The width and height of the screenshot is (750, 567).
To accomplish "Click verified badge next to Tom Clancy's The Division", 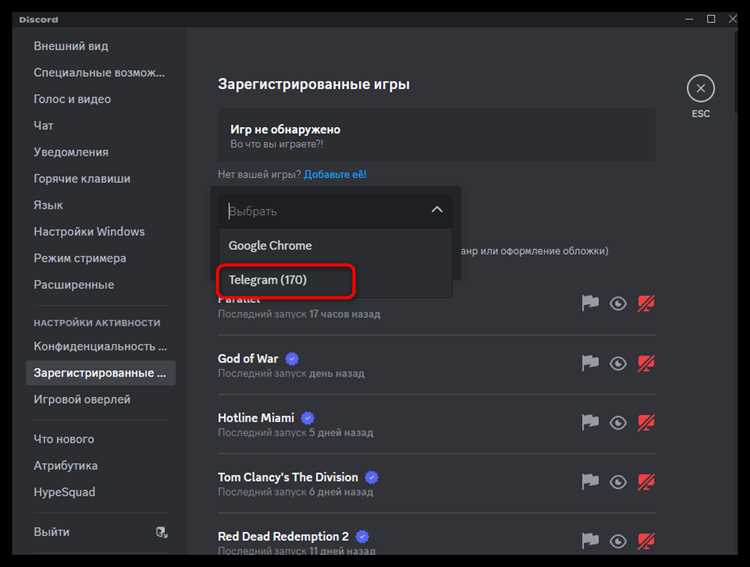I will 372,477.
